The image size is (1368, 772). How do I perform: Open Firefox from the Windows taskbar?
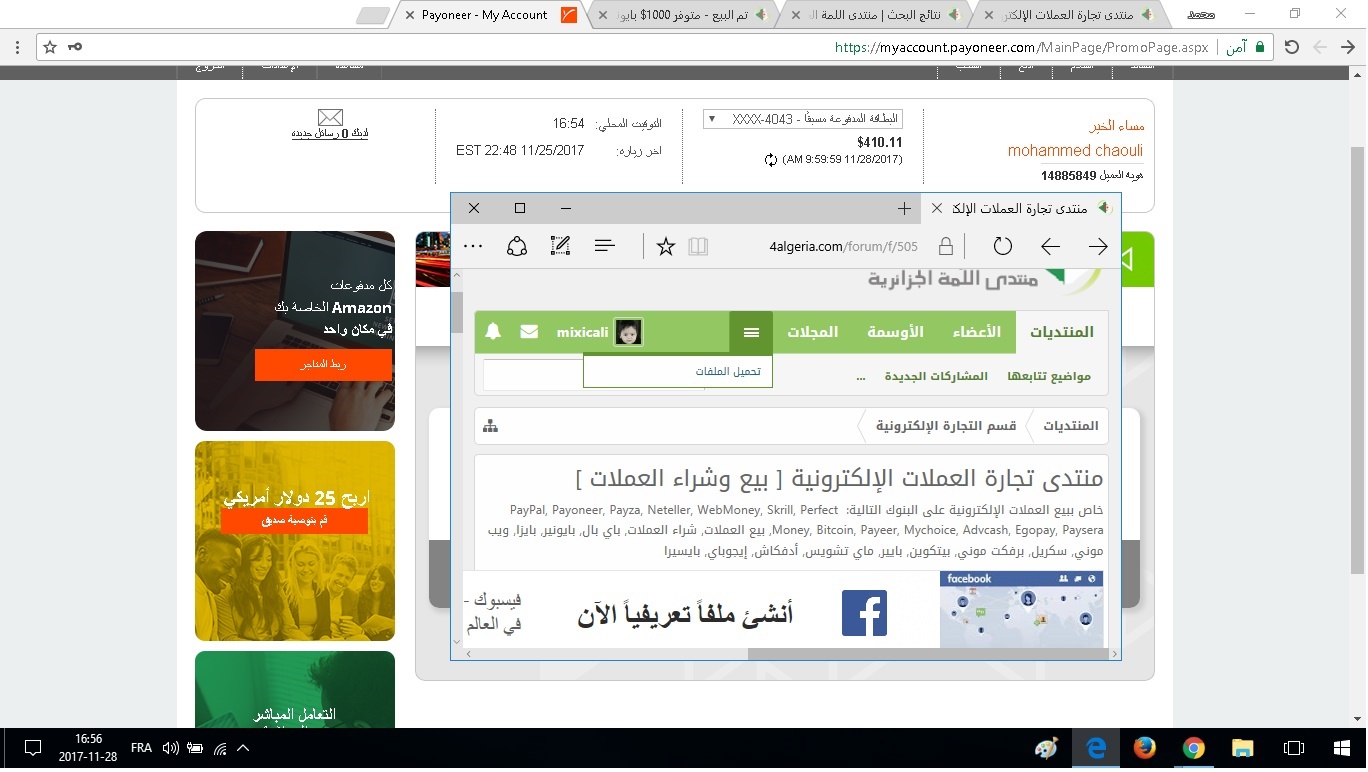coord(1145,748)
